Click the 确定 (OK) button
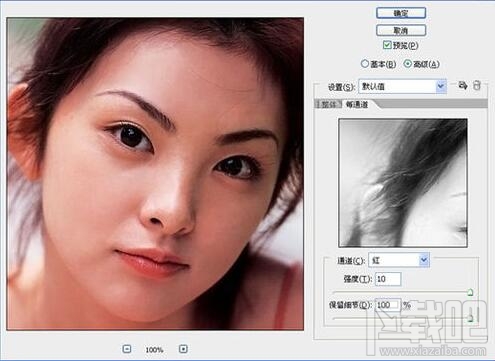This screenshot has width=495, height=361. (x=401, y=13)
